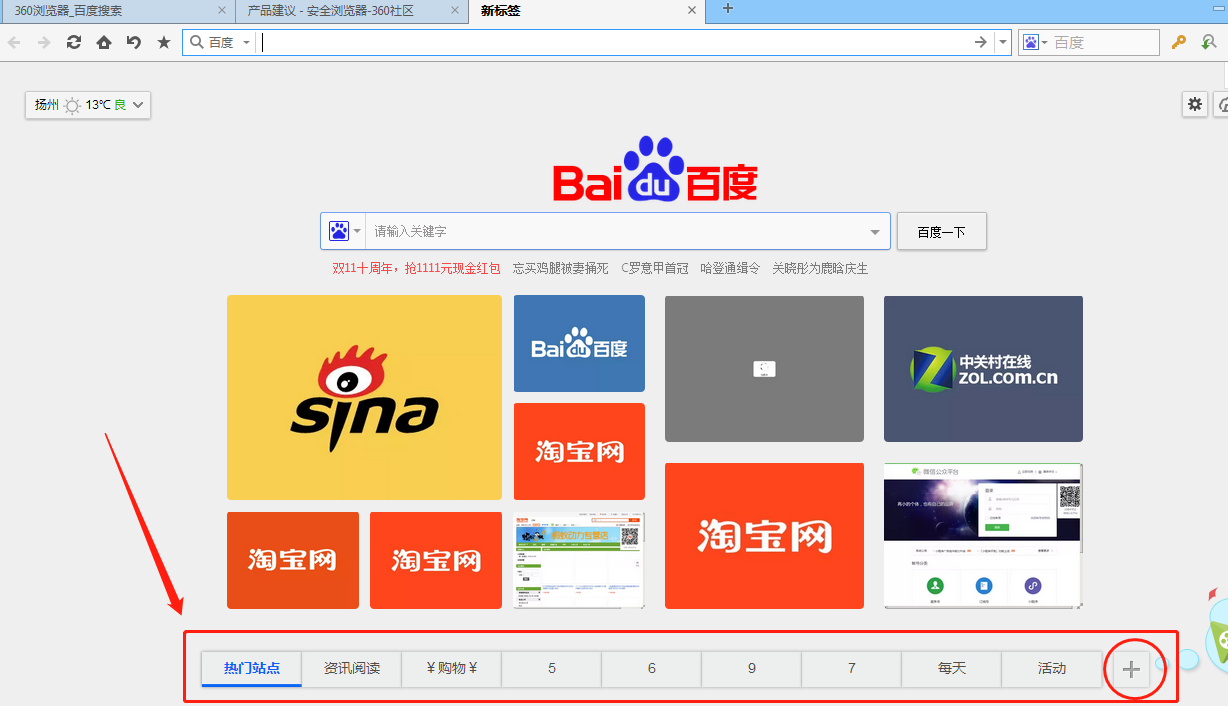Open the 淘宝网 tile directly under Baidu tile

(x=579, y=451)
